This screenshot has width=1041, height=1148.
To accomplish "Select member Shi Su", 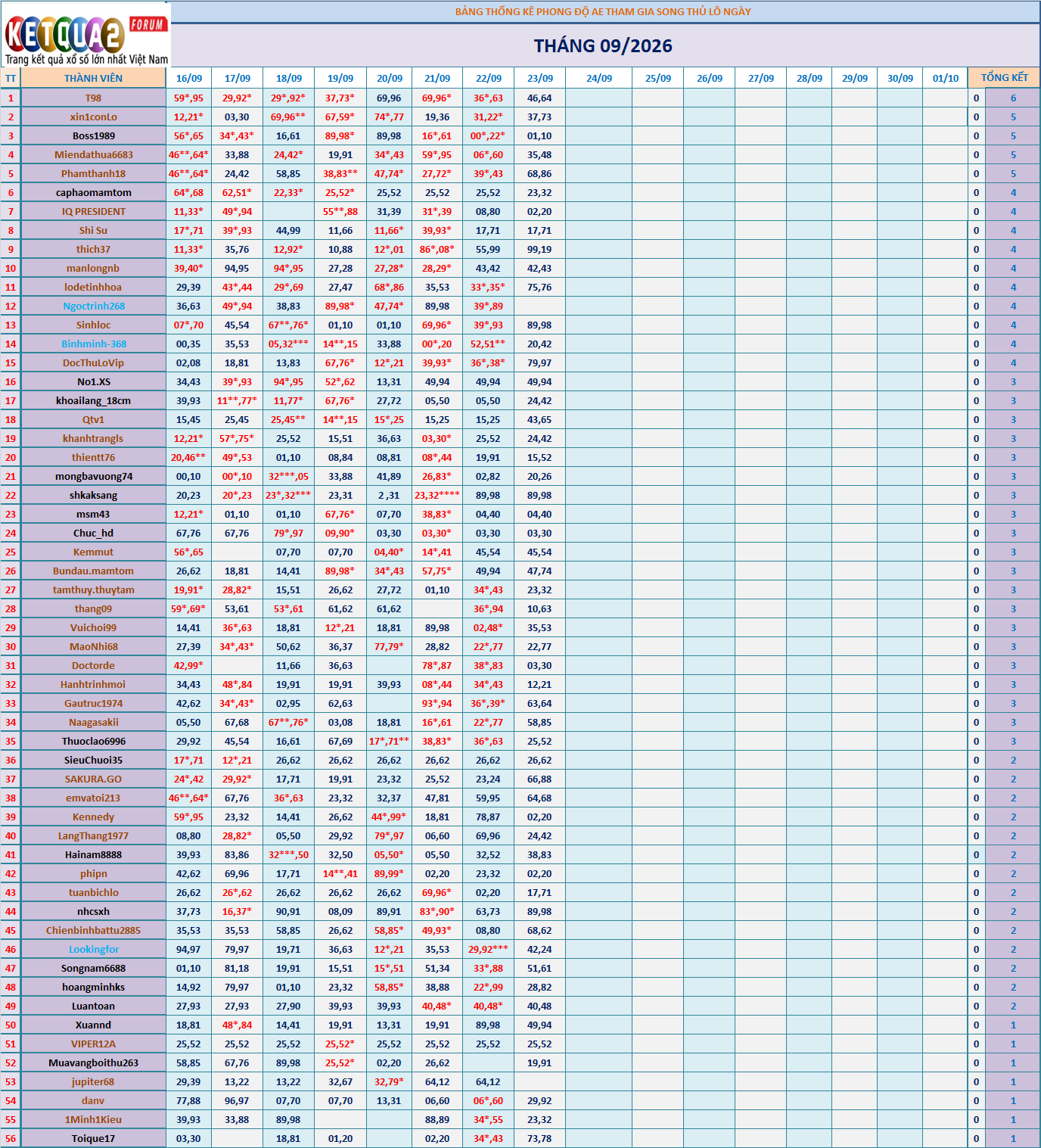I will [93, 231].
